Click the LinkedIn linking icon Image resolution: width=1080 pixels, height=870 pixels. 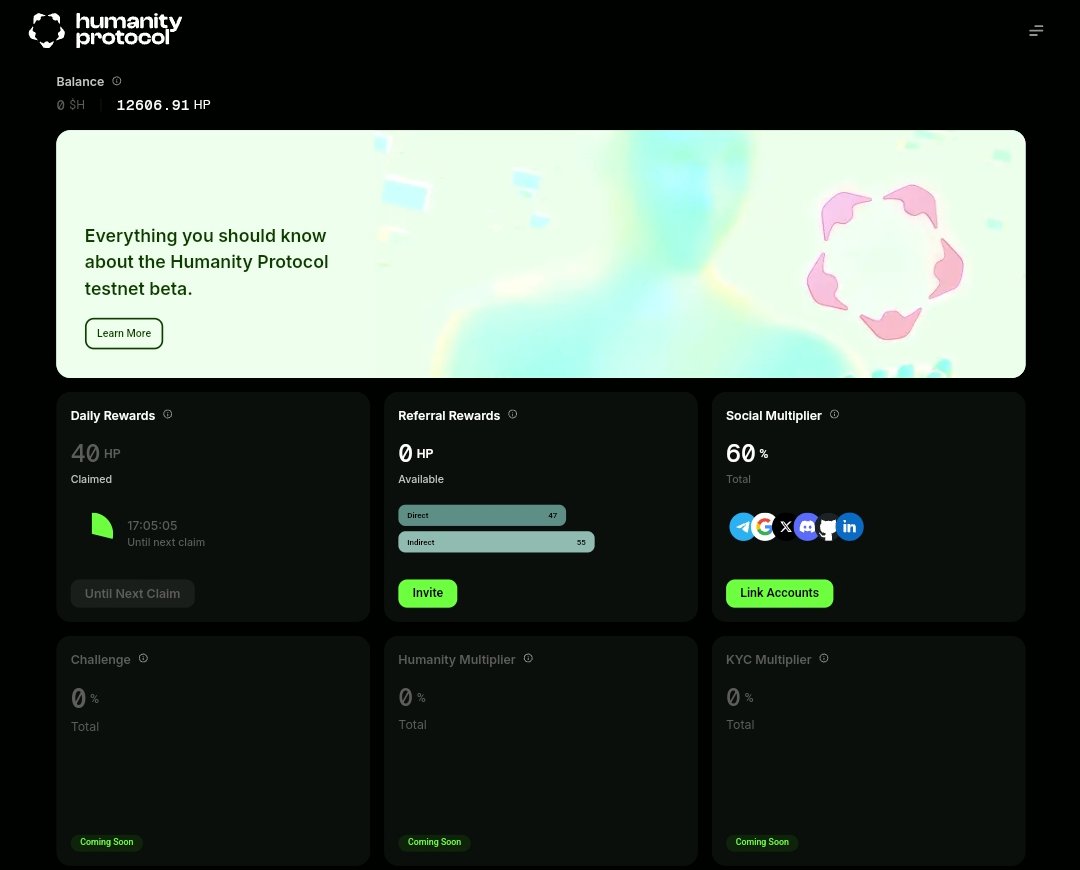tap(850, 527)
